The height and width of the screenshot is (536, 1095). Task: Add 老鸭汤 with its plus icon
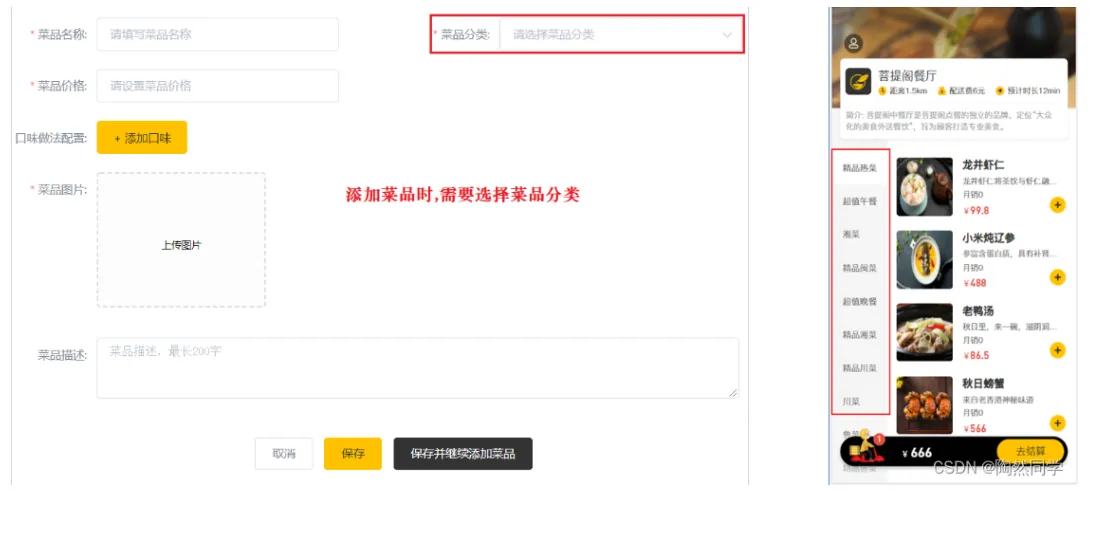point(1057,350)
